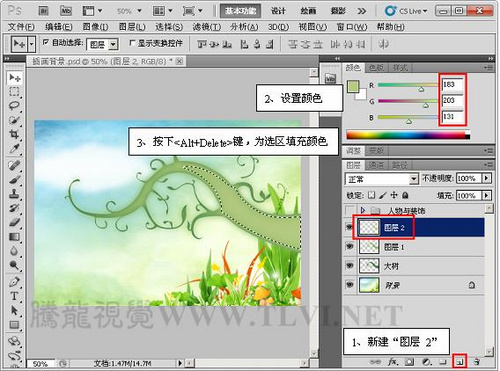Toggle the 自动选择 checkbox
This screenshot has height=371, width=500.
tap(46, 42)
